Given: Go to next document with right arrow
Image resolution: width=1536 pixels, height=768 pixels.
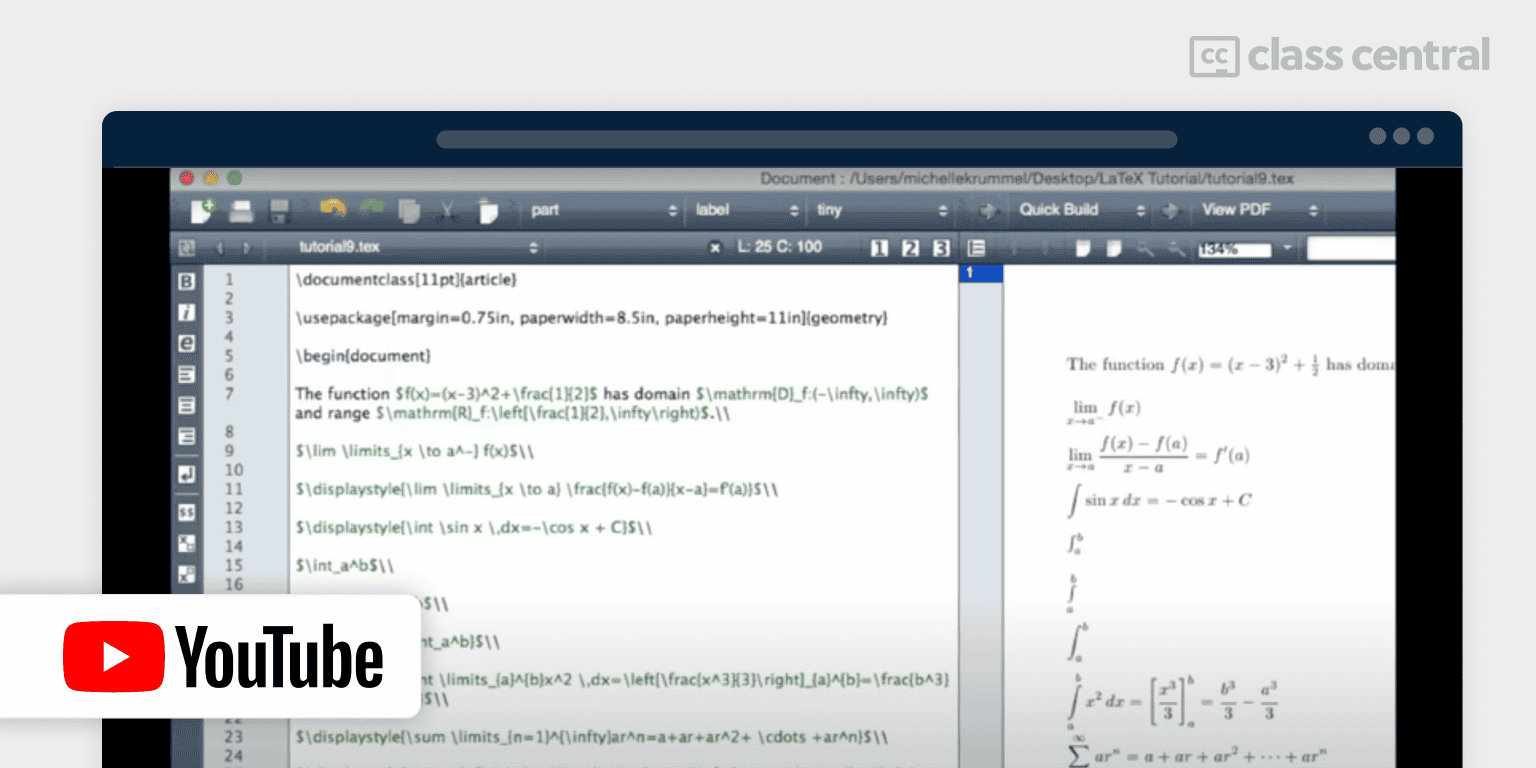Looking at the screenshot, I should coord(247,247).
